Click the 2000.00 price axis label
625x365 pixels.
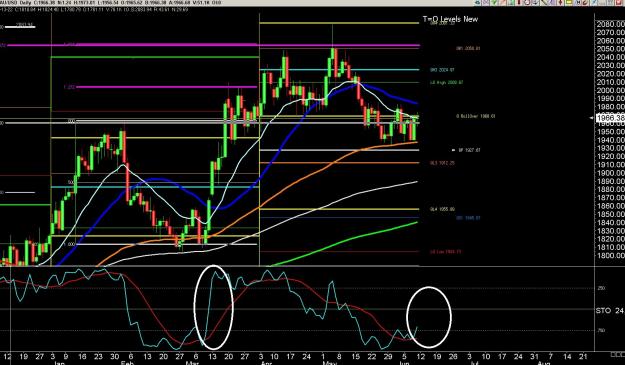(x=610, y=90)
